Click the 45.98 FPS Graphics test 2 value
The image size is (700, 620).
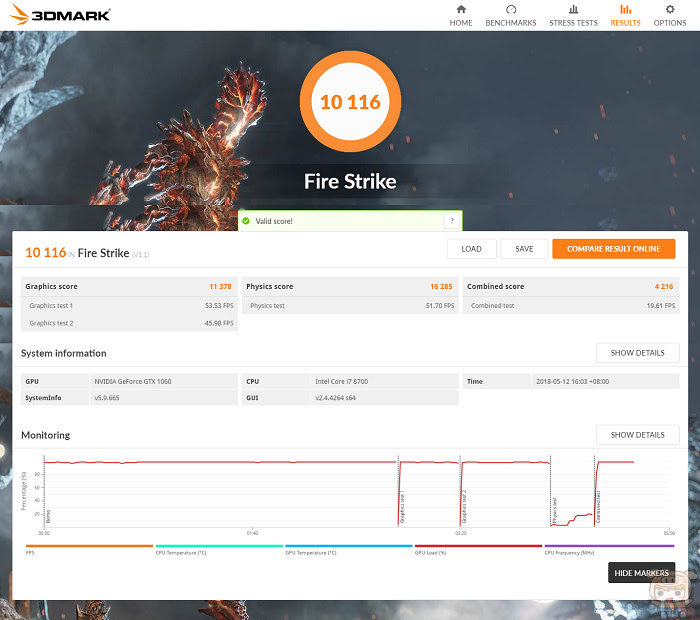coord(219,323)
